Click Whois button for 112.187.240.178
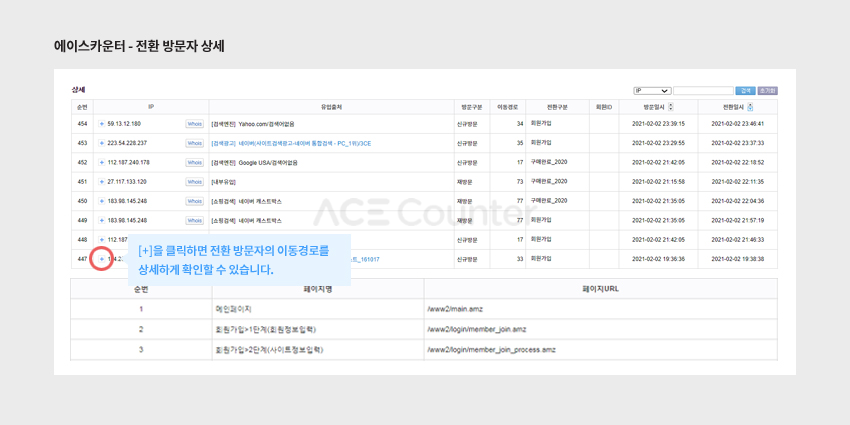 (194, 163)
